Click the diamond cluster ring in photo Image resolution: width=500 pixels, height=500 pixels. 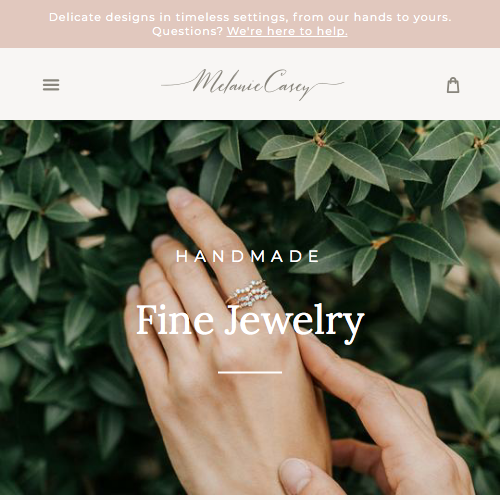pos(251,294)
